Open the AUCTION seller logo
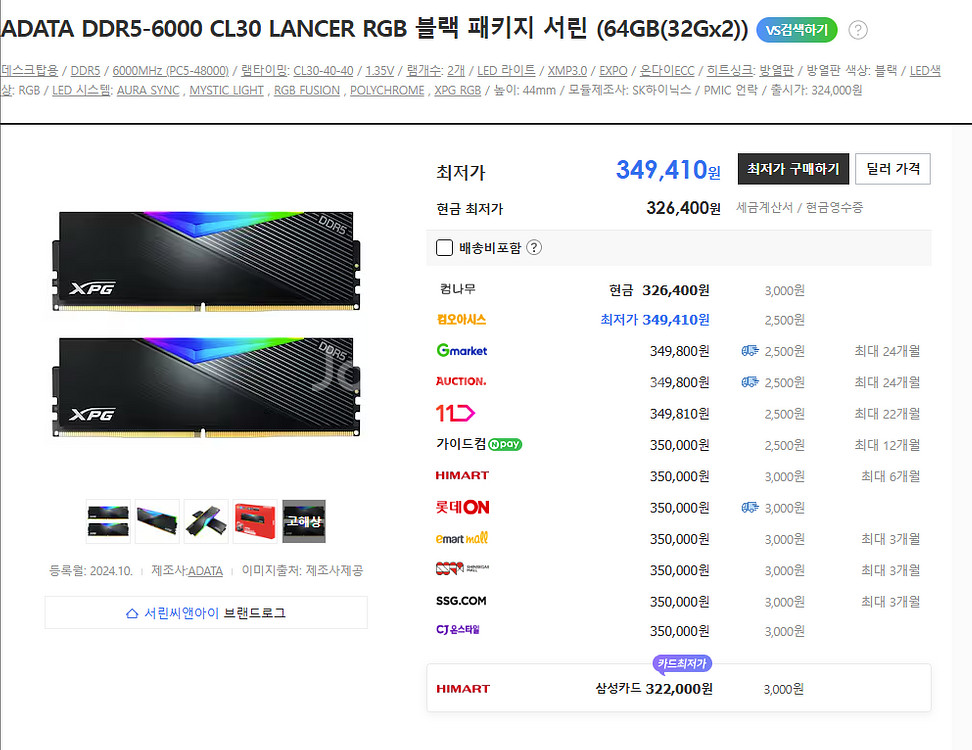Image resolution: width=972 pixels, height=750 pixels. [461, 381]
